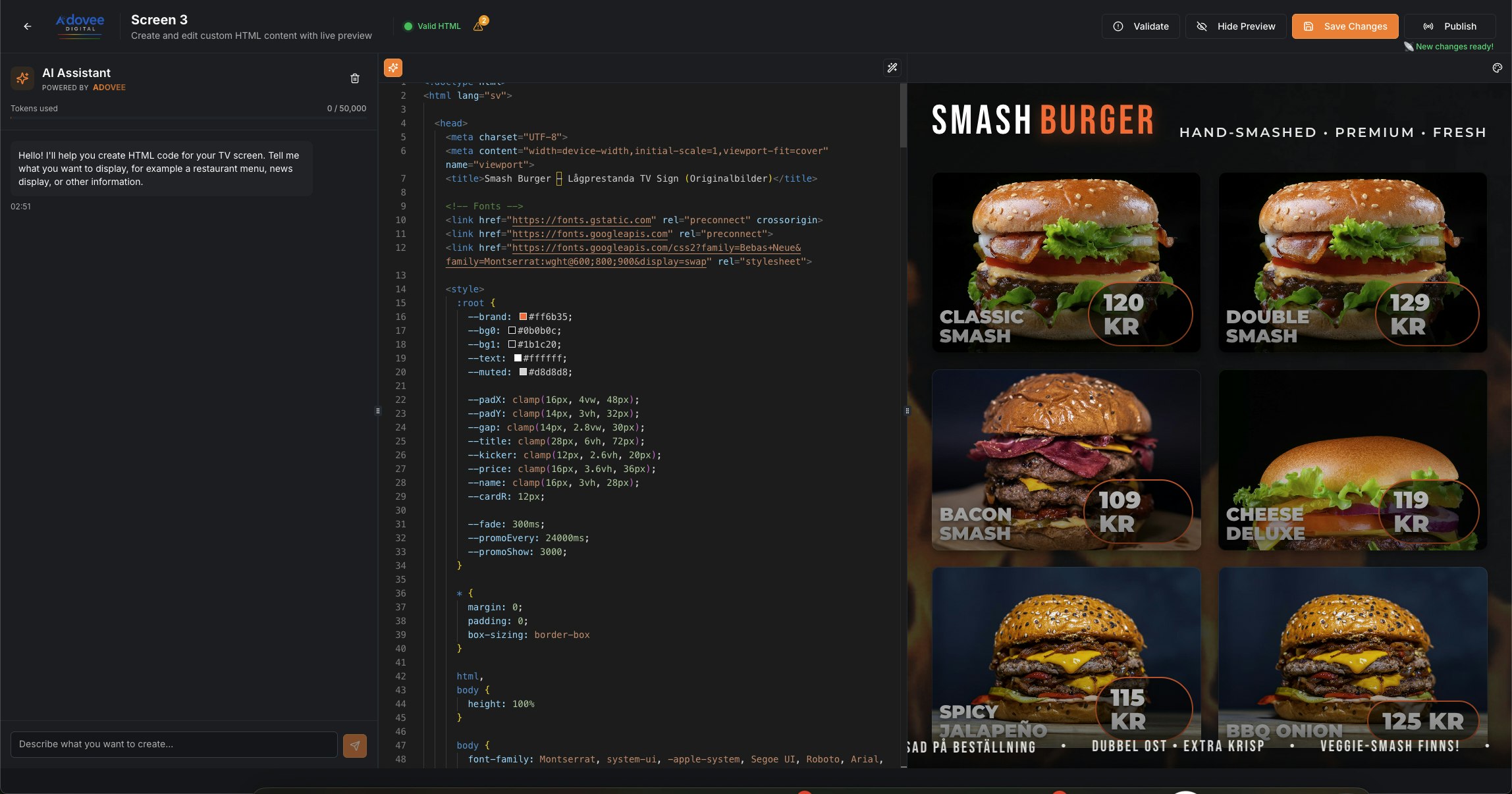Focus the Describe what you want to create field
This screenshot has width=1512, height=794.
point(171,745)
